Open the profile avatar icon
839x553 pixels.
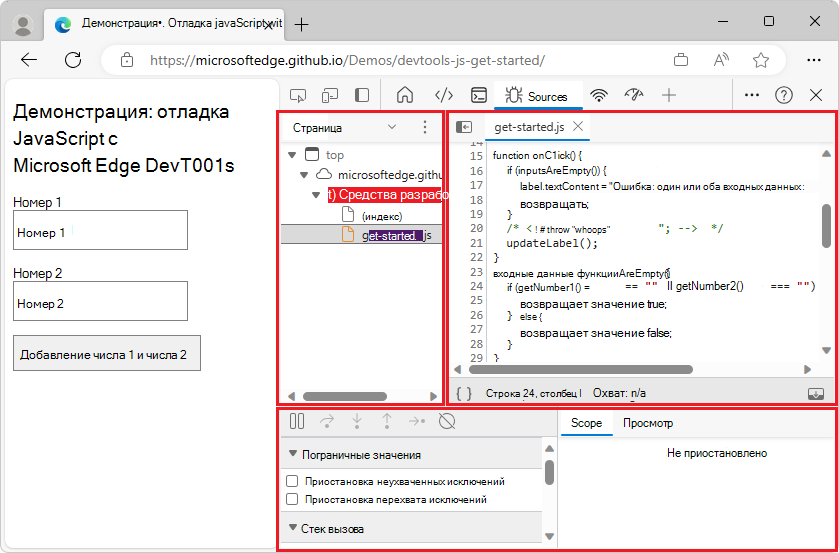(x=23, y=25)
